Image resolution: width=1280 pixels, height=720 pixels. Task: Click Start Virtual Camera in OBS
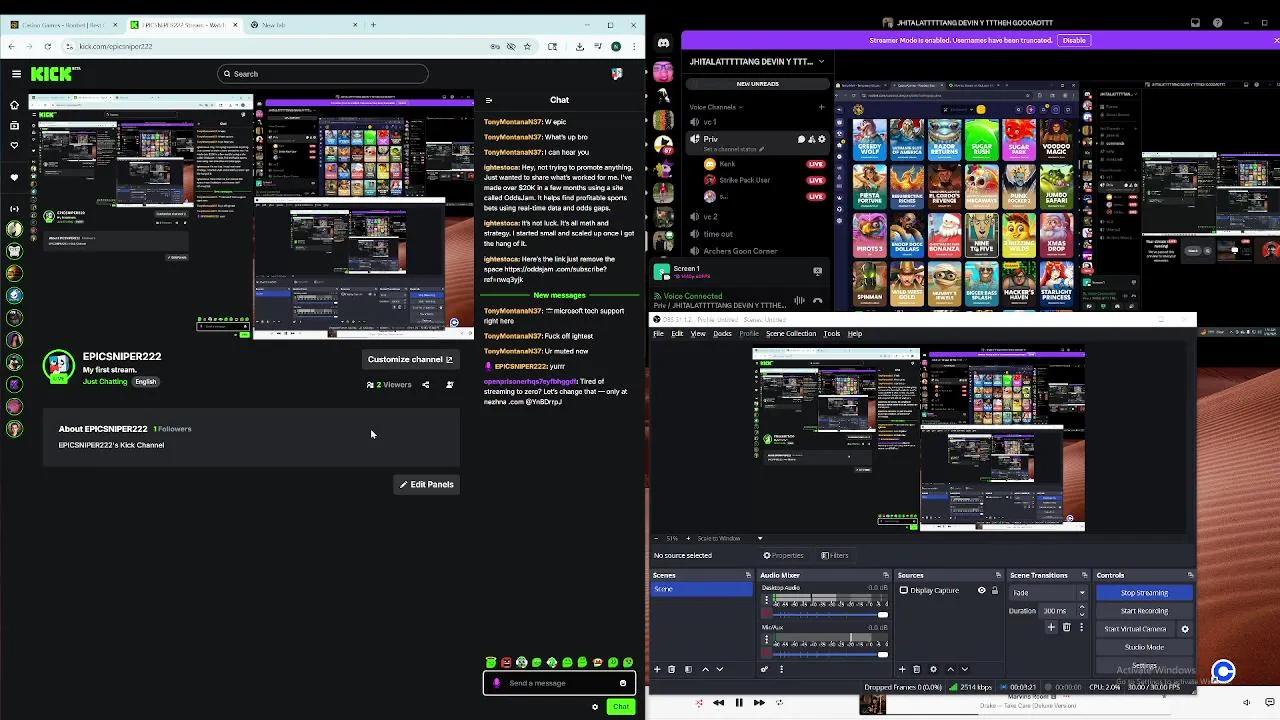pyautogui.click(x=1135, y=629)
